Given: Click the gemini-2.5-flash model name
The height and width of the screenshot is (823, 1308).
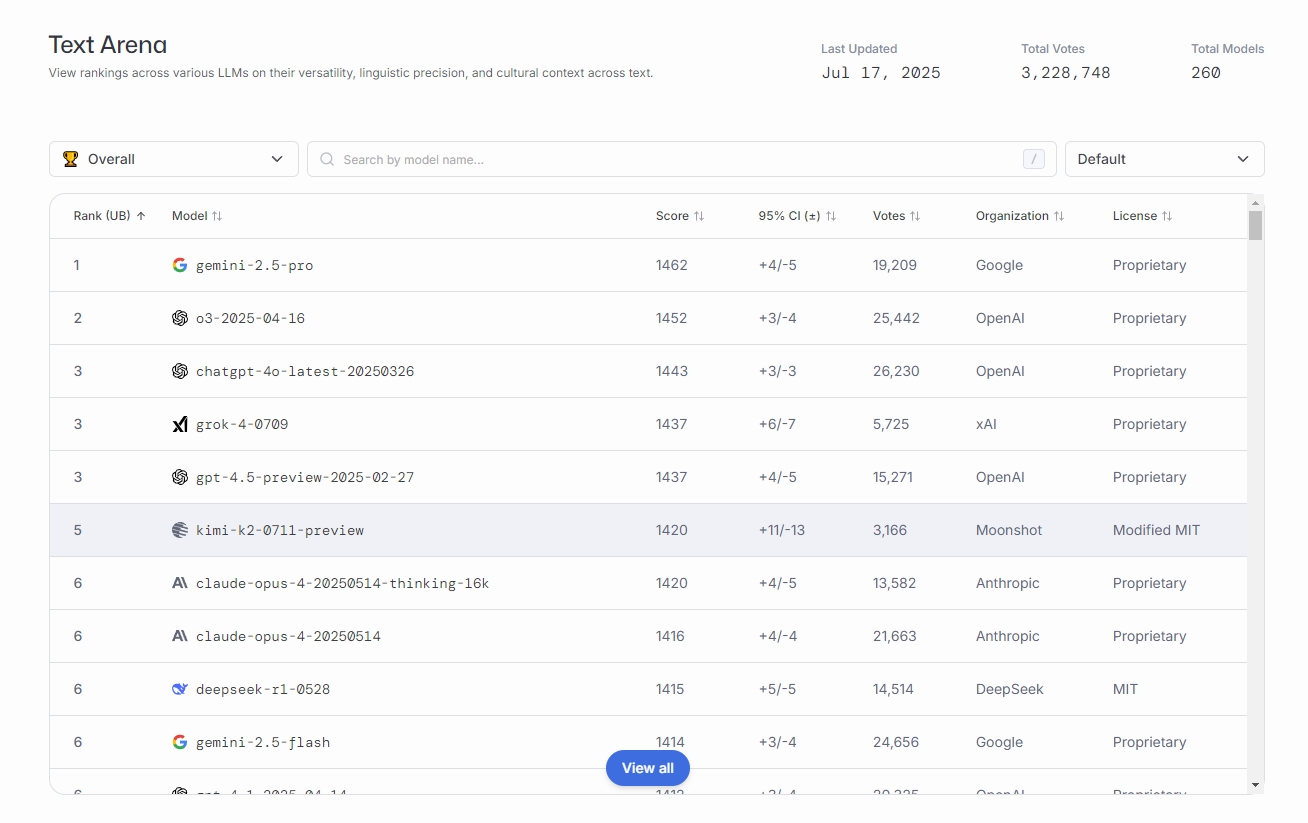Looking at the screenshot, I should [263, 742].
